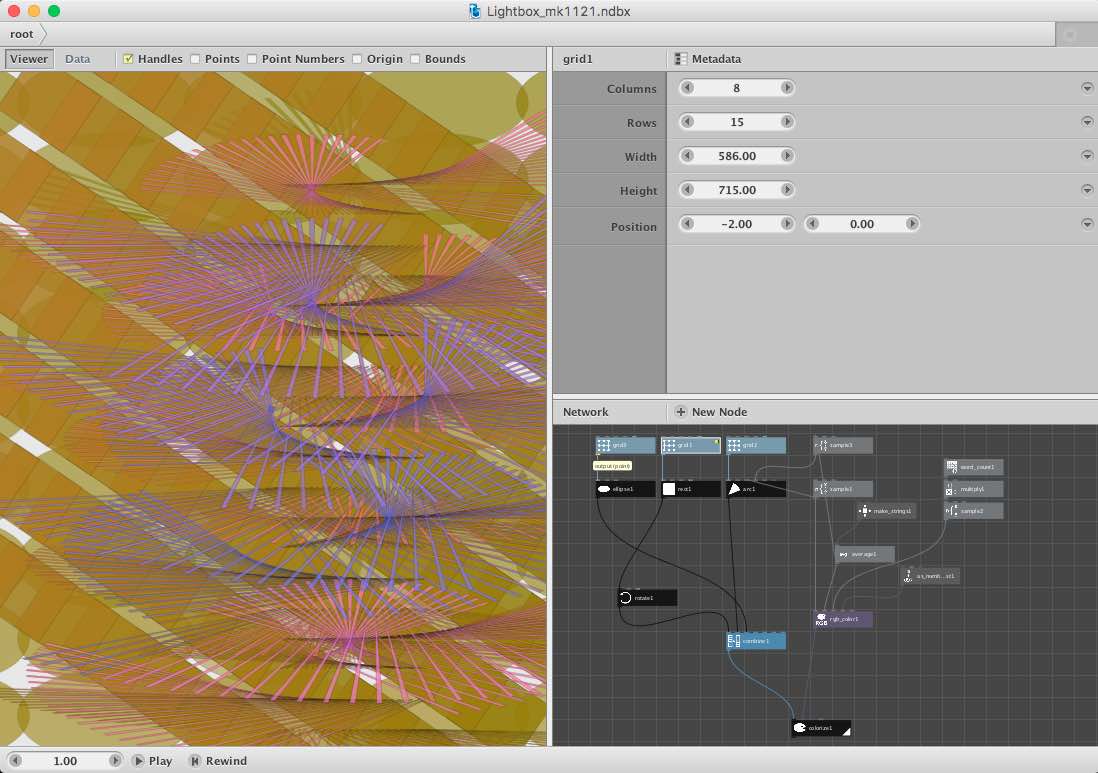Open the Position parameter options arrow
1098x773 pixels.
(x=1087, y=224)
